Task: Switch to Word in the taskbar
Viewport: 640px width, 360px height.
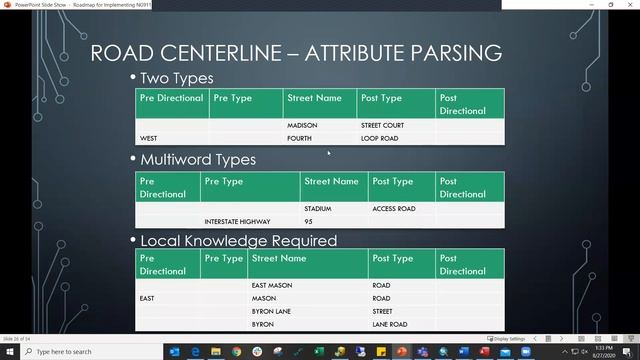Action: point(464,351)
